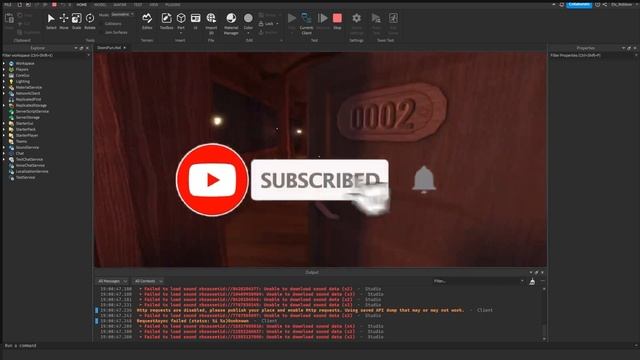The image size is (640, 360).
Task: Open the VIEW ribbon tab
Action: pos(153,4)
